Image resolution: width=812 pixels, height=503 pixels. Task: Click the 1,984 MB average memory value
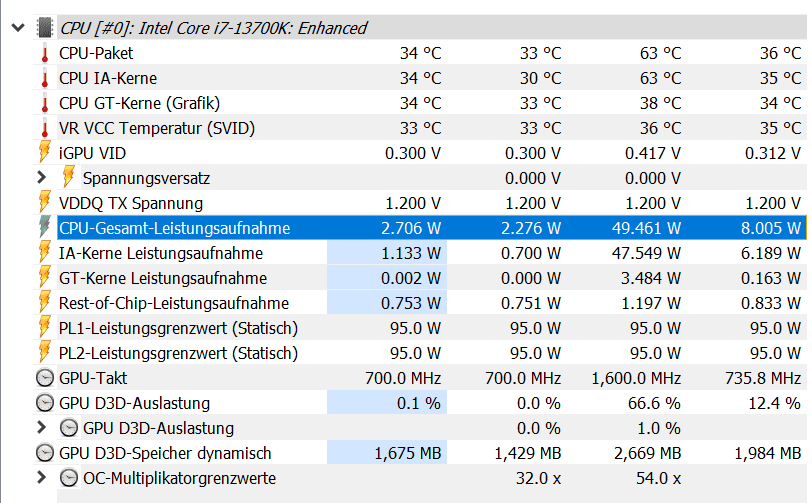768,453
